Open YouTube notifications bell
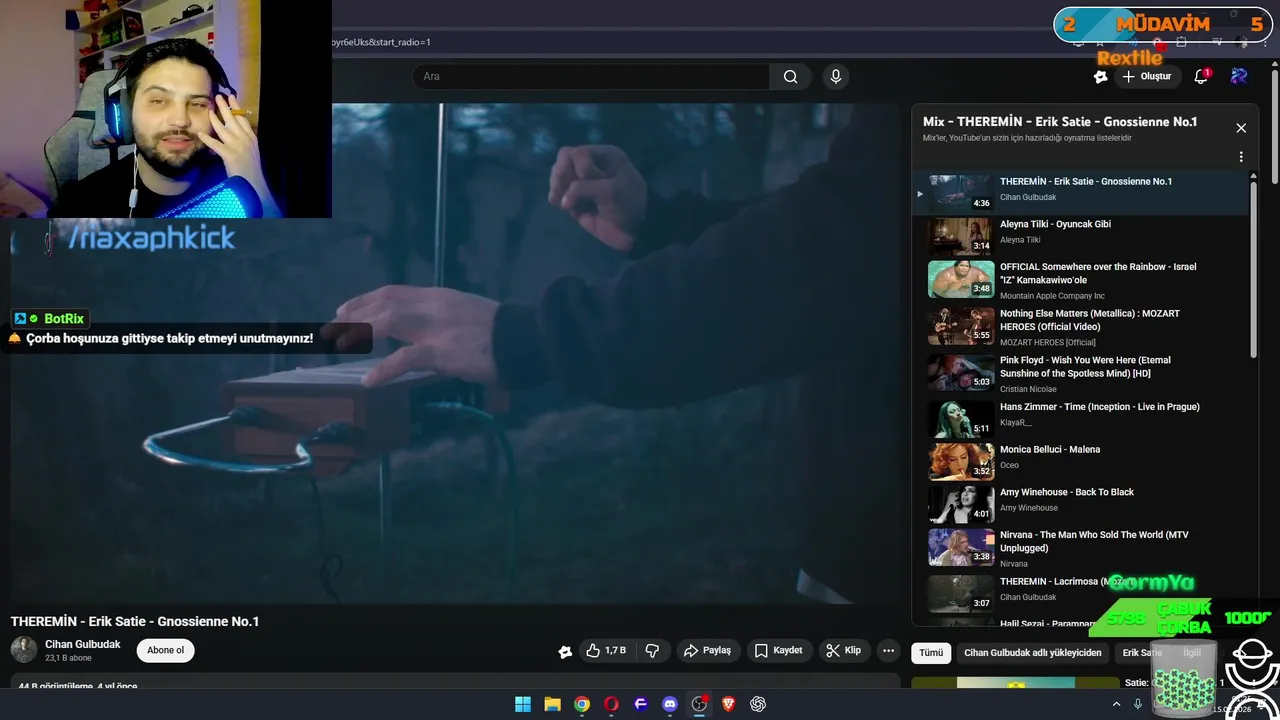The width and height of the screenshot is (1280, 720). pos(1201,77)
